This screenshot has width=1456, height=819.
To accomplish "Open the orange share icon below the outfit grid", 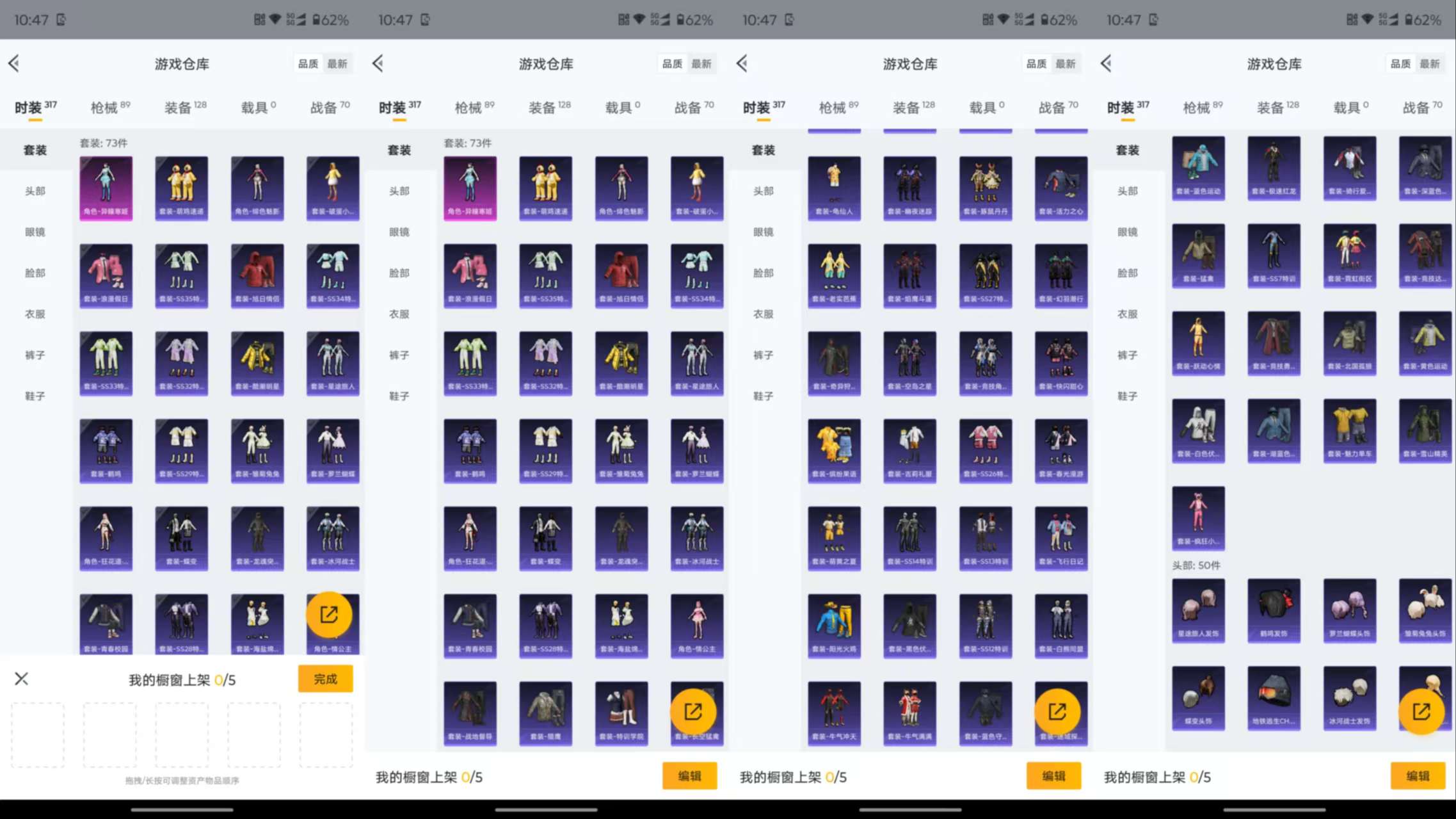I will coord(331,613).
